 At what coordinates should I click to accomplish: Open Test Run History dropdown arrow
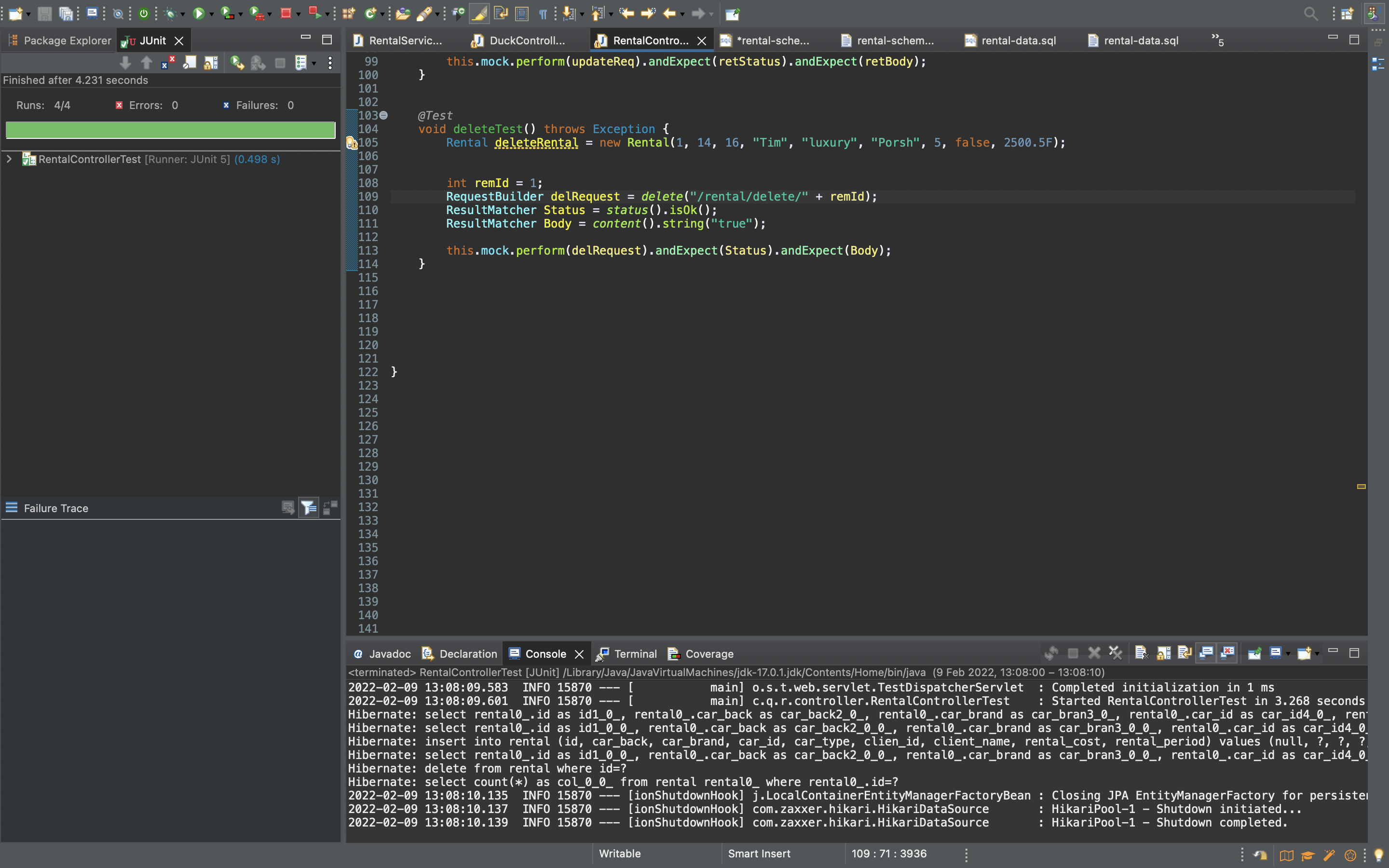[x=314, y=63]
